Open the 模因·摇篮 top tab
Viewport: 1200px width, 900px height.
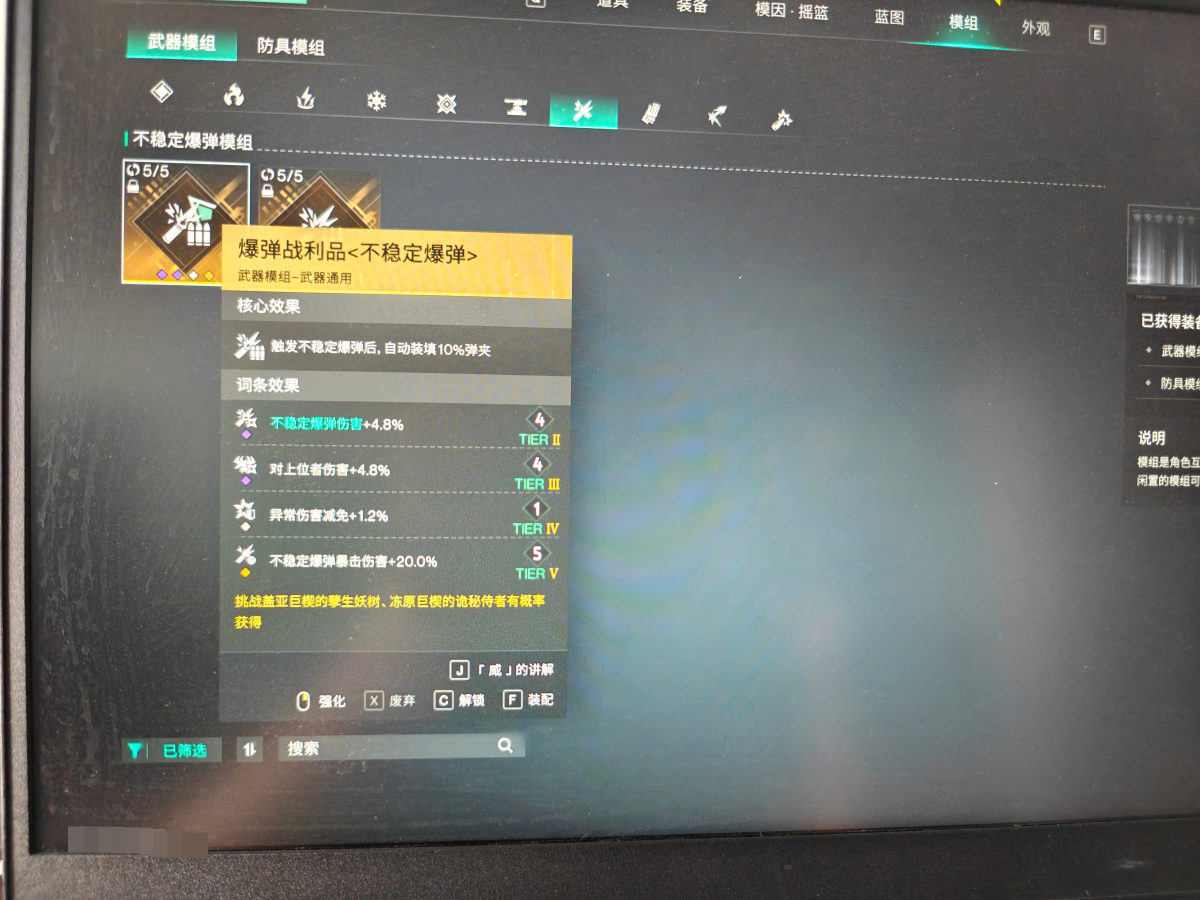pos(791,10)
